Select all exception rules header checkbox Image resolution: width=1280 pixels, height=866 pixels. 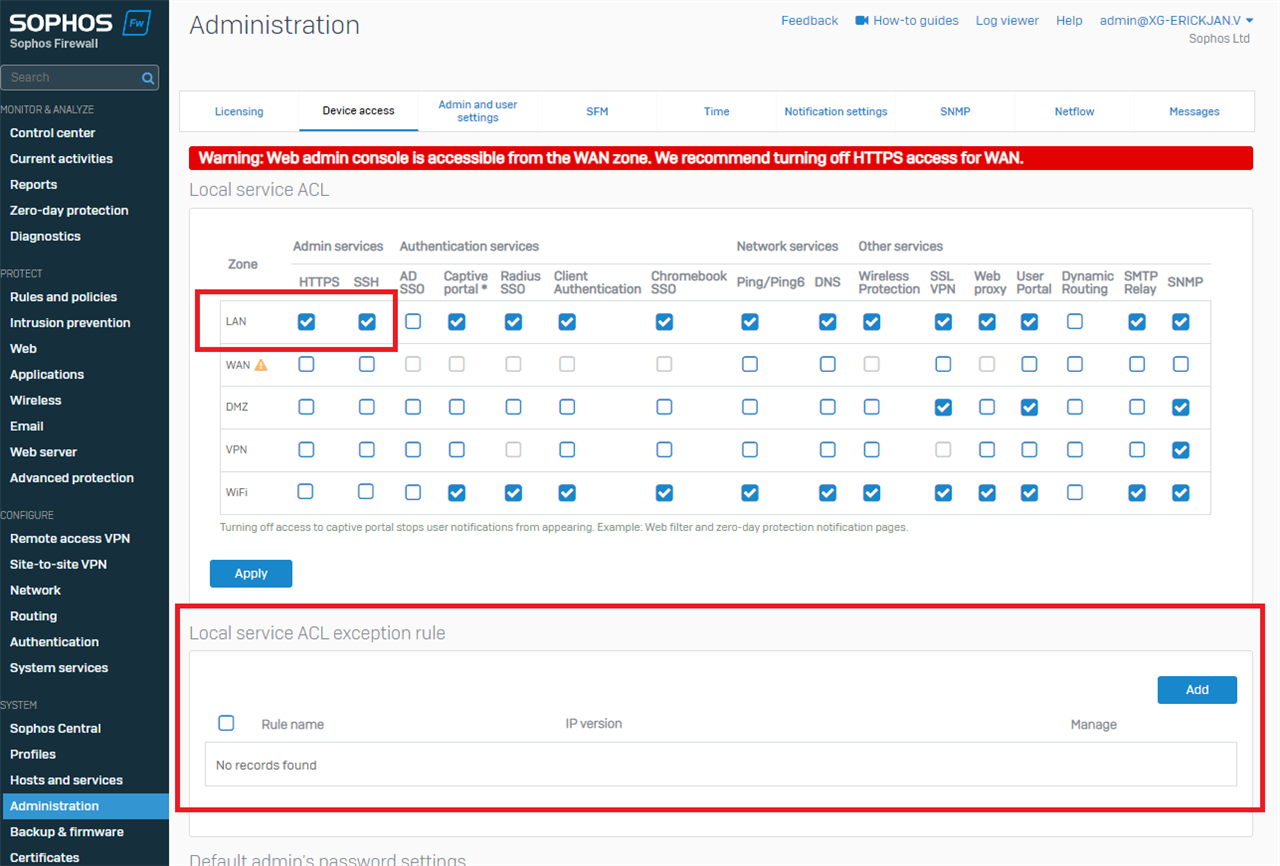[x=226, y=723]
